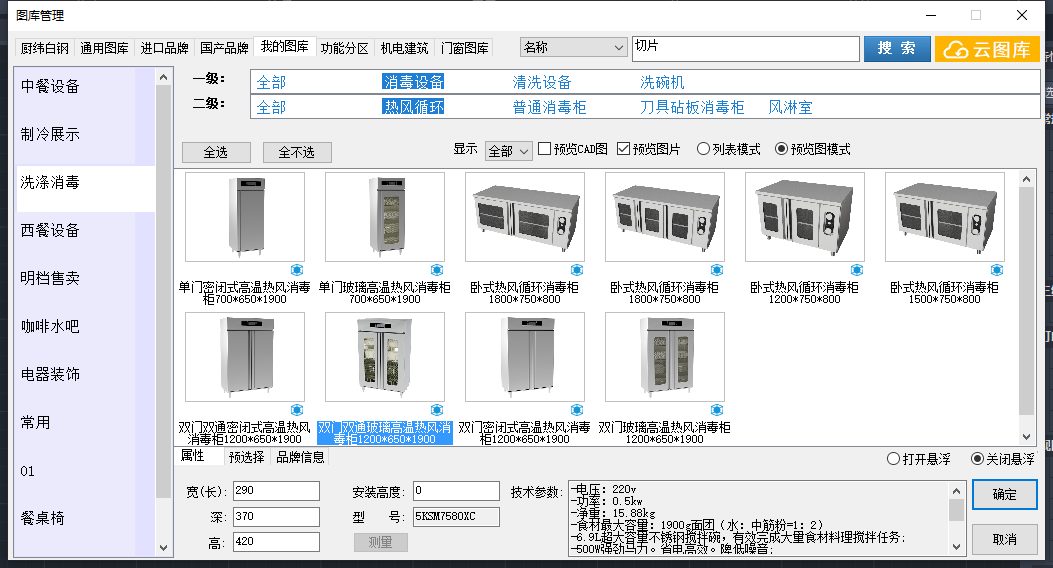Click the 型号 field showing 5KSM7580XC
This screenshot has height=568, width=1053.
456,516
